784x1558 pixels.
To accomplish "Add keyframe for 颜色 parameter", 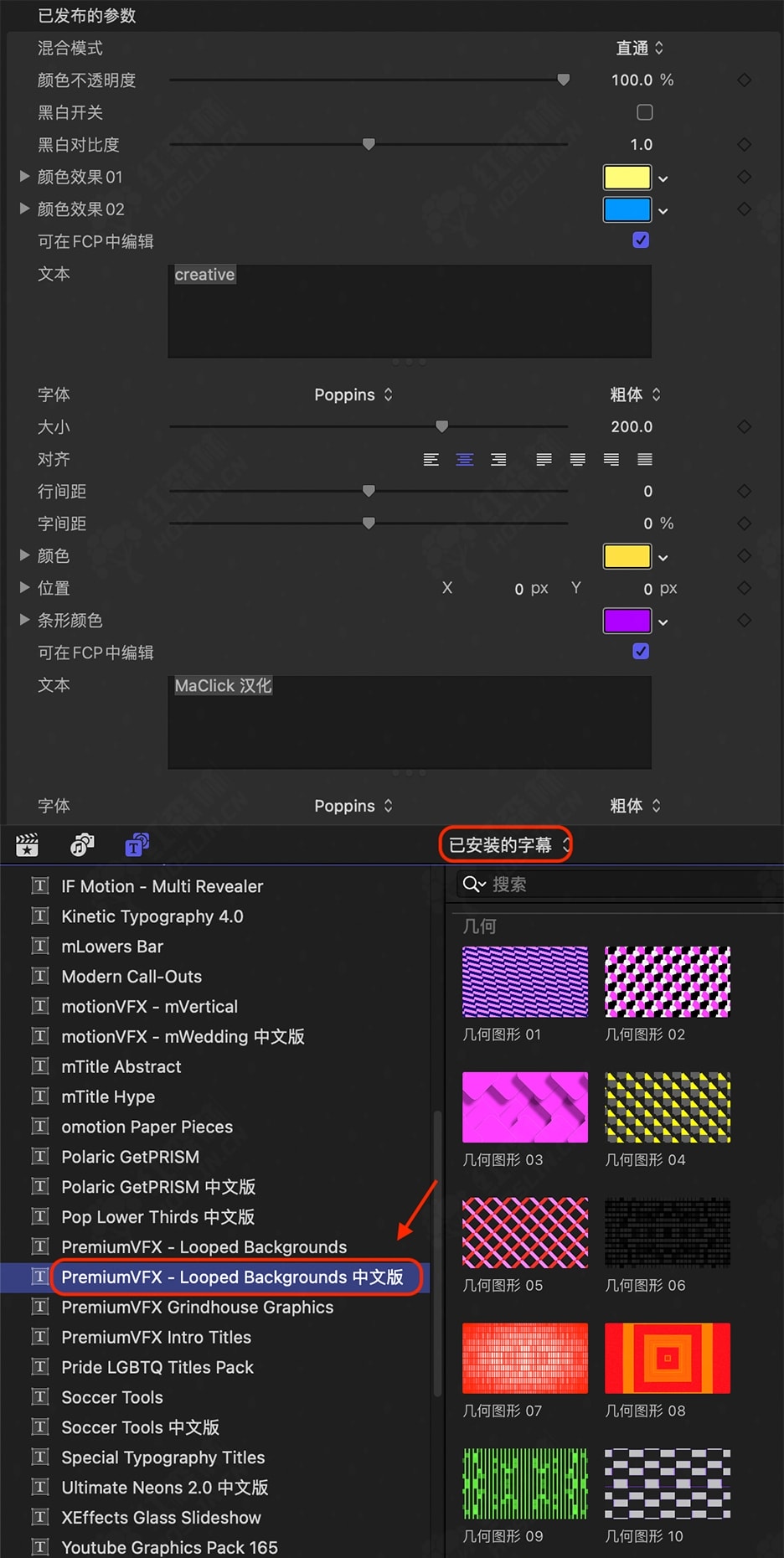I will [x=744, y=555].
